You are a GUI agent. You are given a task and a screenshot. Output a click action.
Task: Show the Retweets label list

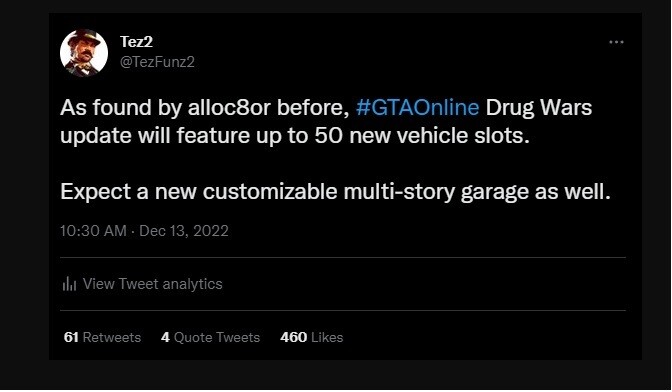click(112, 337)
